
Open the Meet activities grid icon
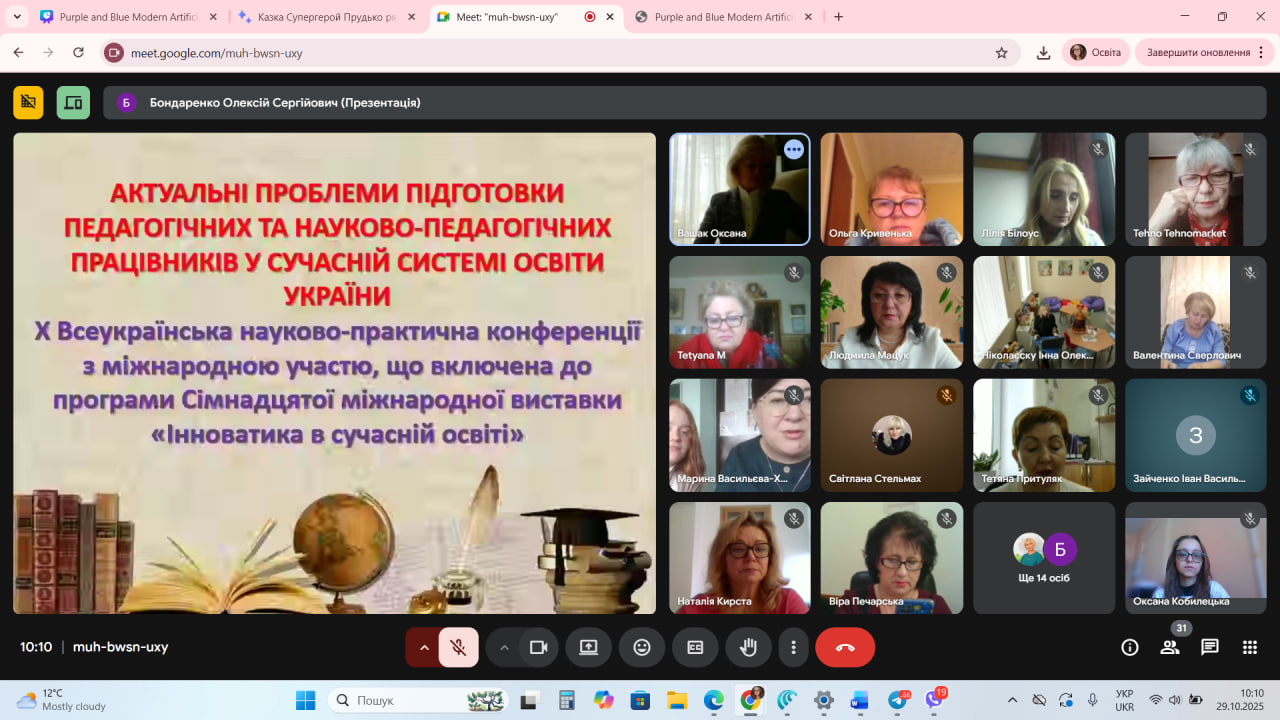point(1249,647)
